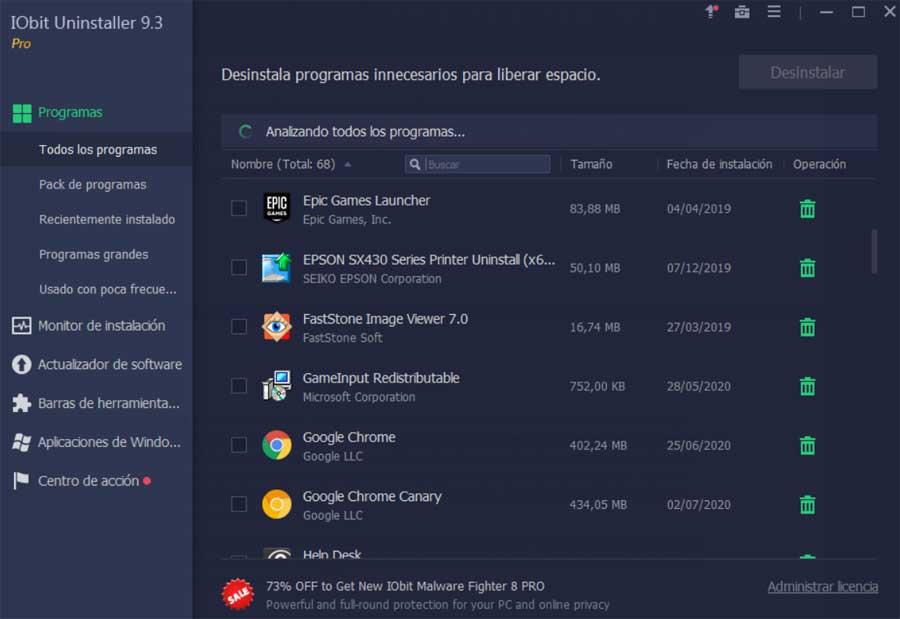Open the hamburger menu icon
900x619 pixels.
click(774, 11)
